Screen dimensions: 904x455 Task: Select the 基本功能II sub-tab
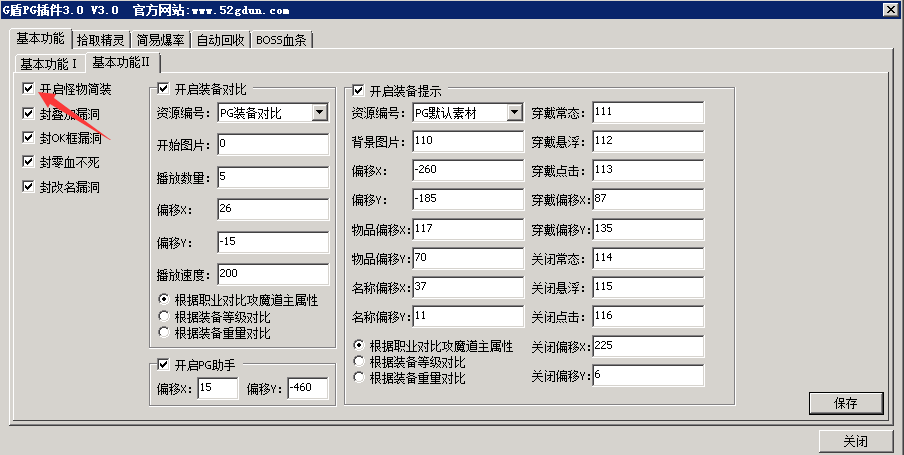coord(122,62)
